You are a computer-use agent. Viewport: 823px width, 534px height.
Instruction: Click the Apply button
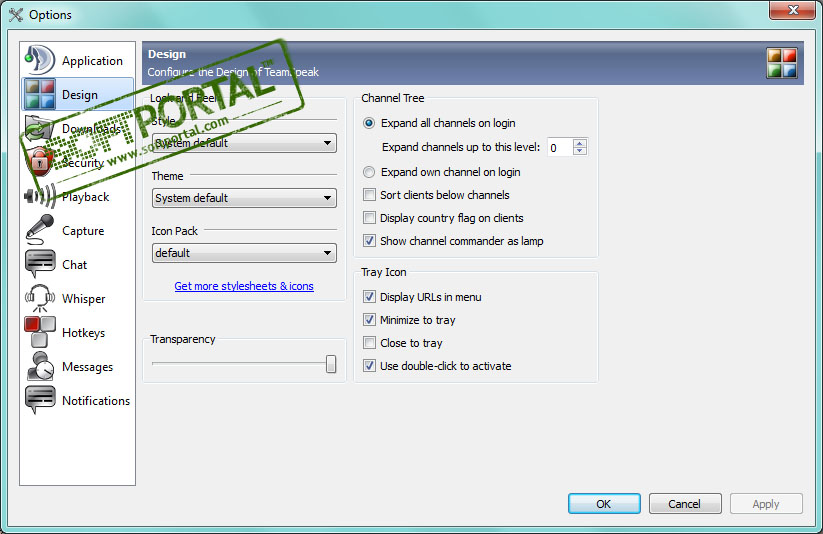(766, 504)
